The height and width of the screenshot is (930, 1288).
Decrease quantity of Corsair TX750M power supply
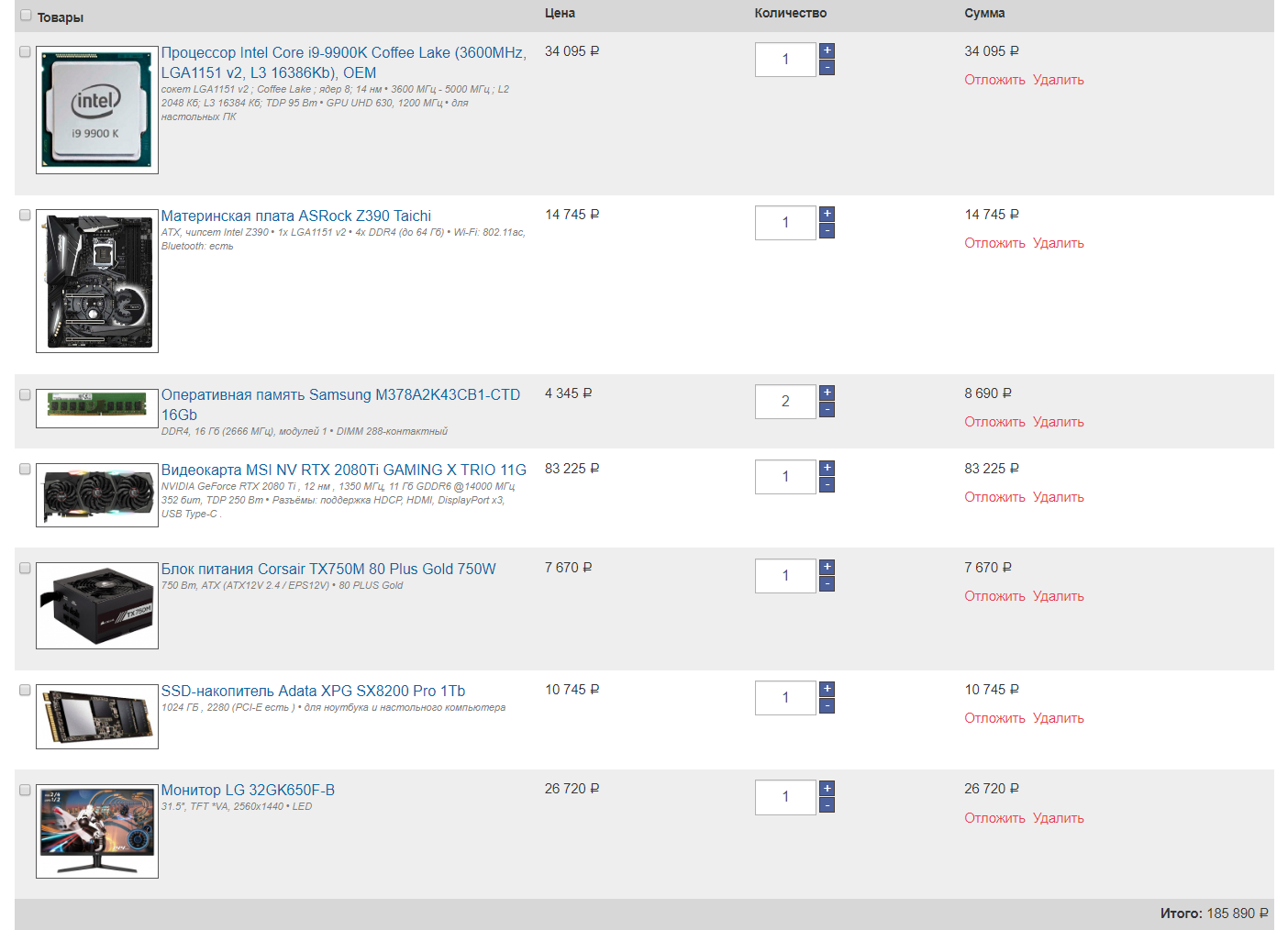point(827,584)
